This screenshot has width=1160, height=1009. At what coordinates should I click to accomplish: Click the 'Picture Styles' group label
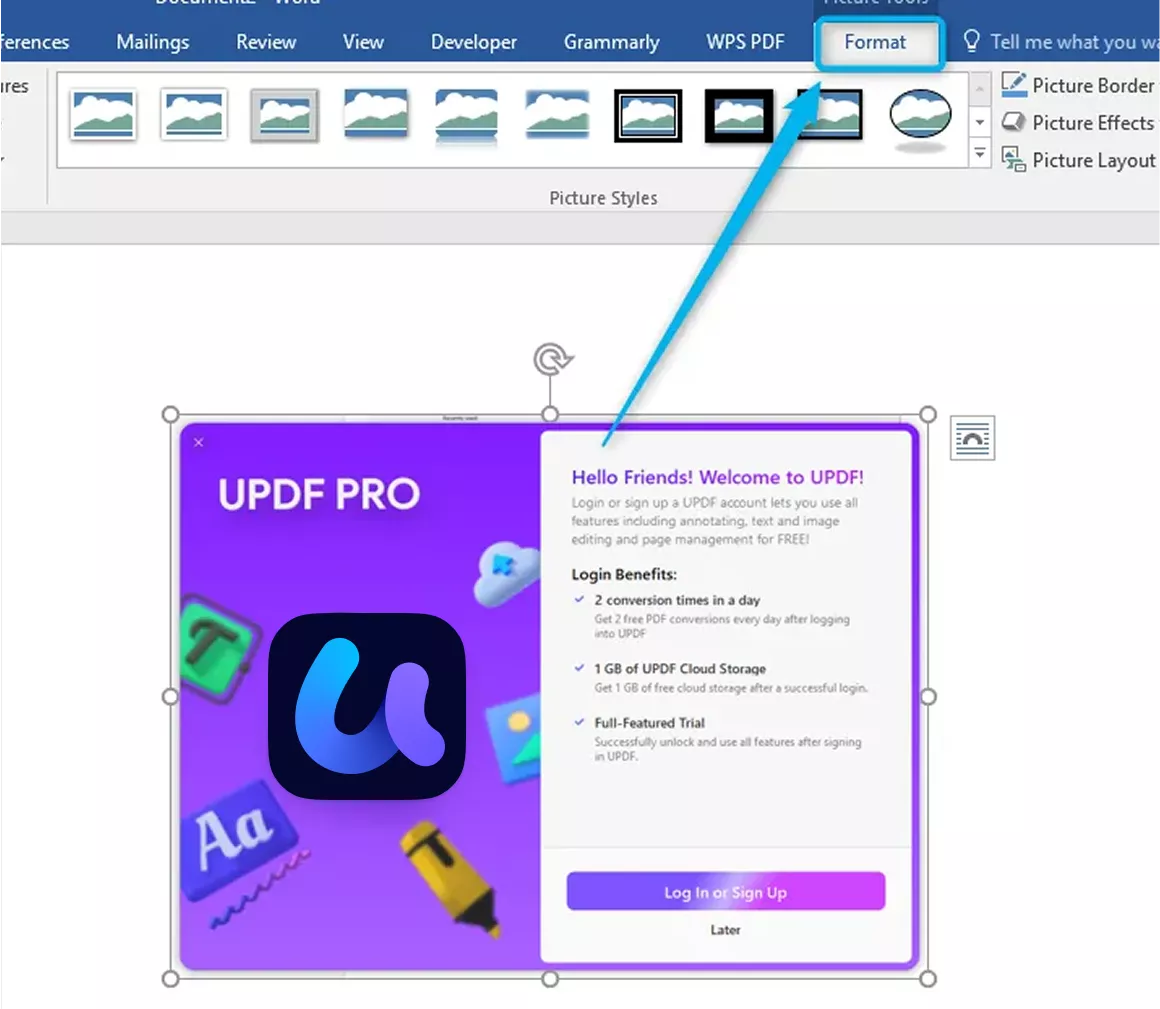pos(603,198)
